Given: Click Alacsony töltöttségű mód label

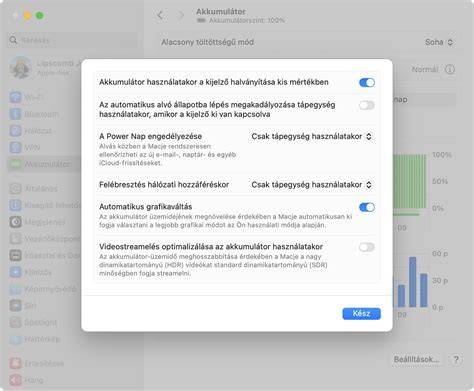Looking at the screenshot, I should (208, 42).
